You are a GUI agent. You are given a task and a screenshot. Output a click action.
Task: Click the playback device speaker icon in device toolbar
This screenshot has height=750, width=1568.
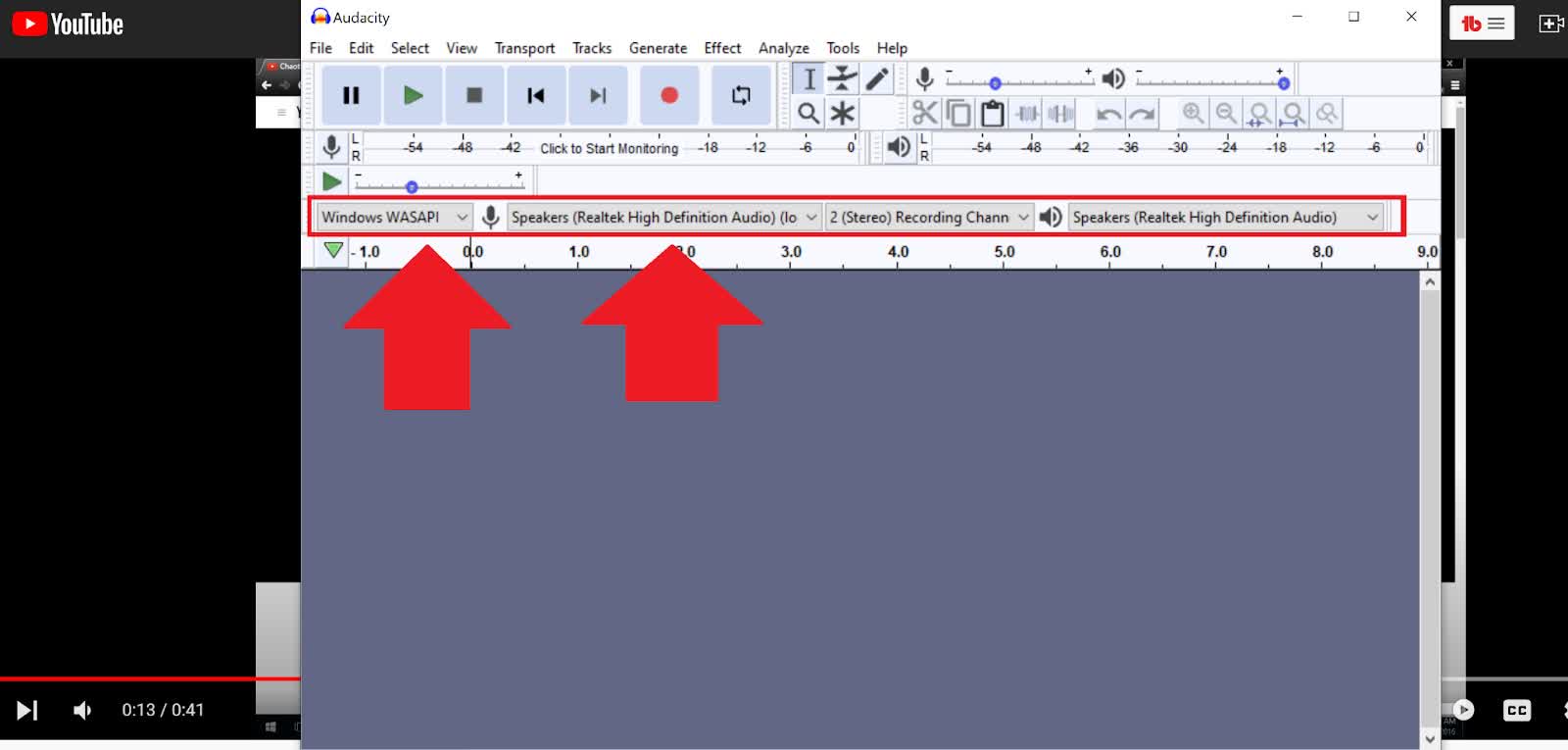pyautogui.click(x=1051, y=217)
